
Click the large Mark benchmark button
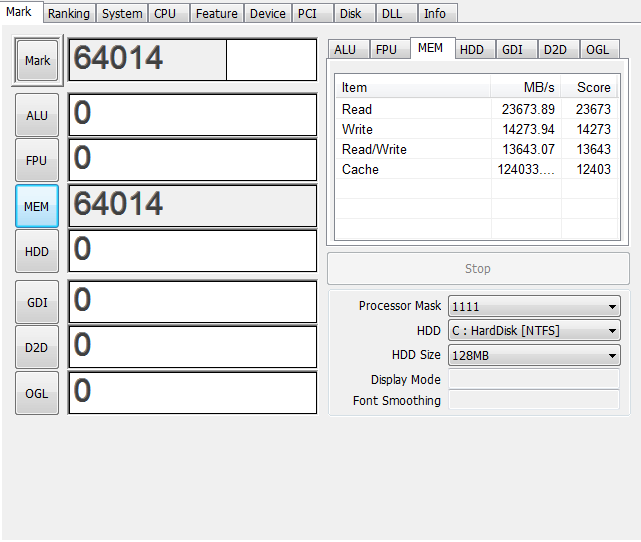(37, 60)
